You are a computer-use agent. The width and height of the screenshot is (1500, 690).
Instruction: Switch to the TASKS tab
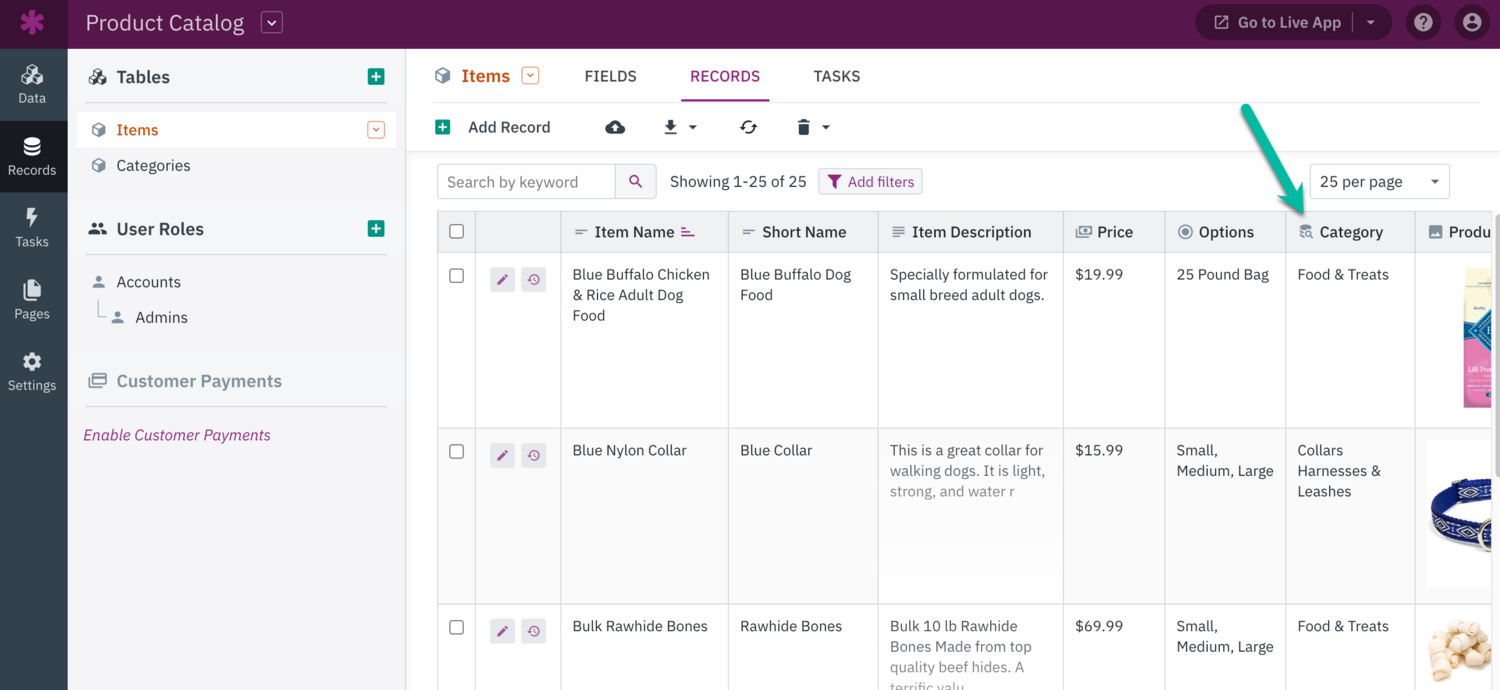click(x=836, y=76)
